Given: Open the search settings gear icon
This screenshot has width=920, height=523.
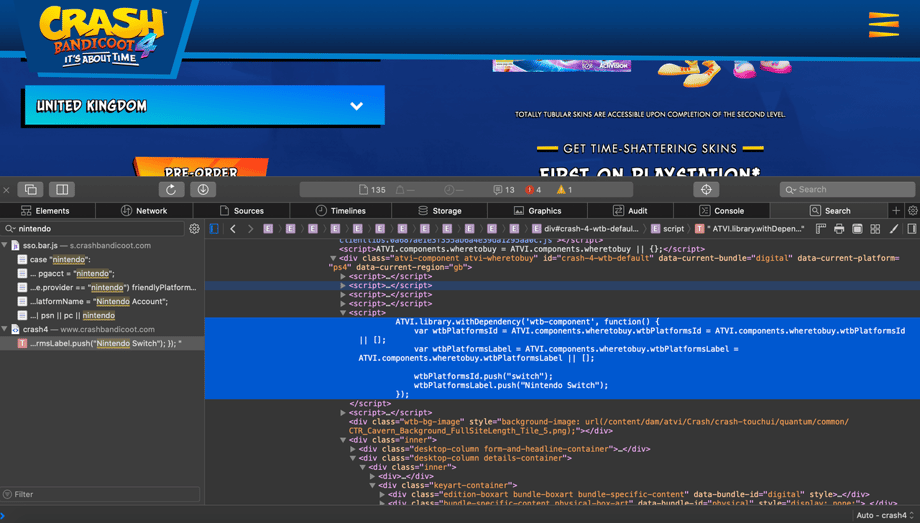Looking at the screenshot, I should pyautogui.click(x=194, y=229).
